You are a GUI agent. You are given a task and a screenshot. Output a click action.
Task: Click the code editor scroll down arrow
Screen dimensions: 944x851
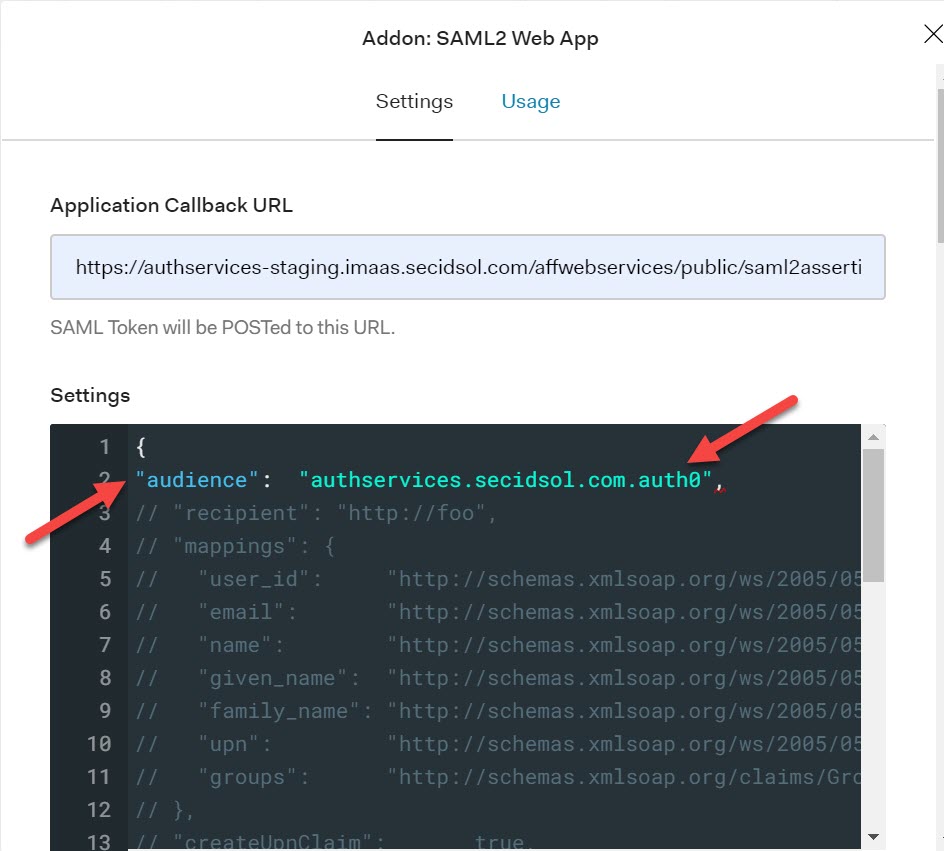(873, 837)
